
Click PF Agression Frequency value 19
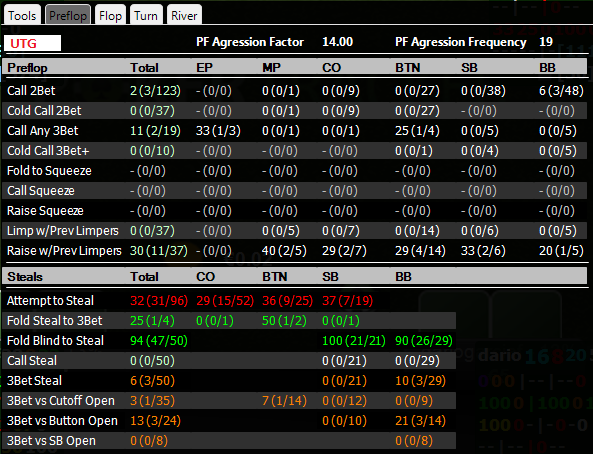(x=546, y=42)
